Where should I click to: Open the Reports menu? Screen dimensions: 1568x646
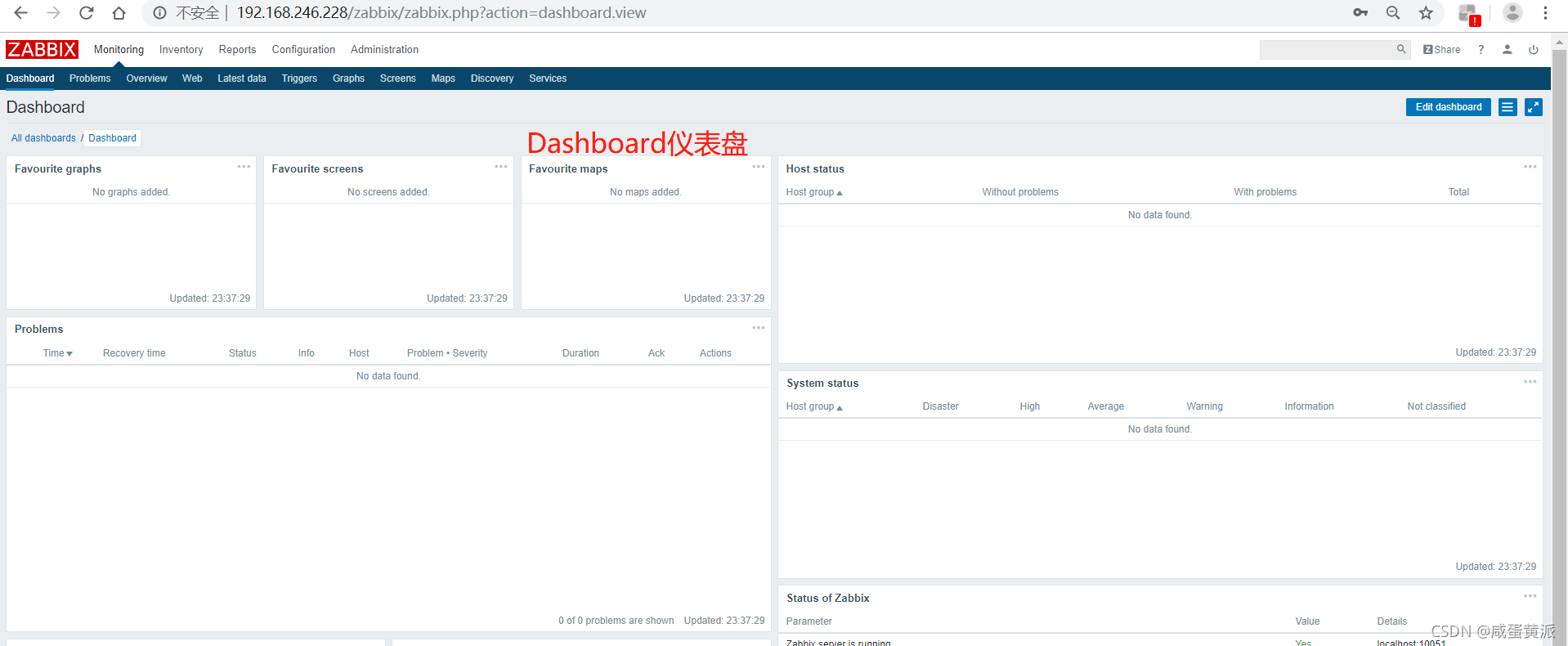click(237, 50)
